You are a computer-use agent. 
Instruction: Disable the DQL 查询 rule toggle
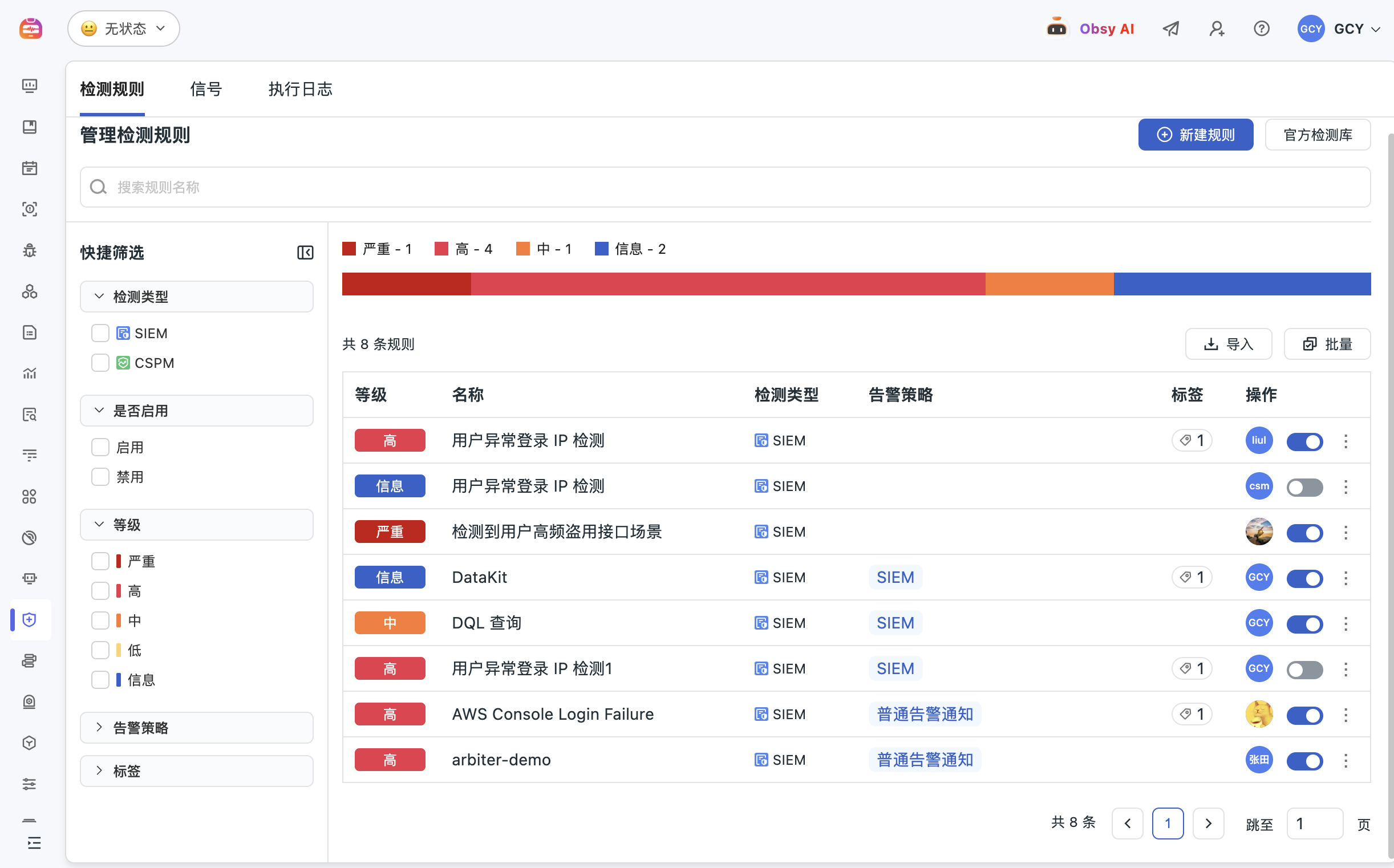(1304, 624)
